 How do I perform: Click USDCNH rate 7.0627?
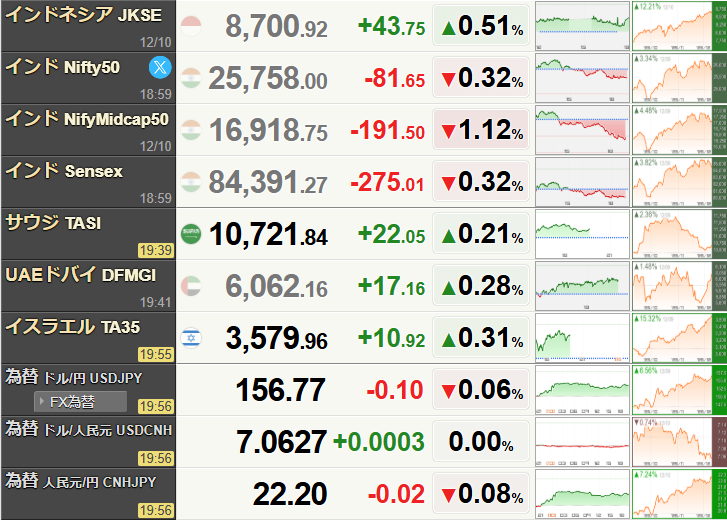[x=281, y=442]
